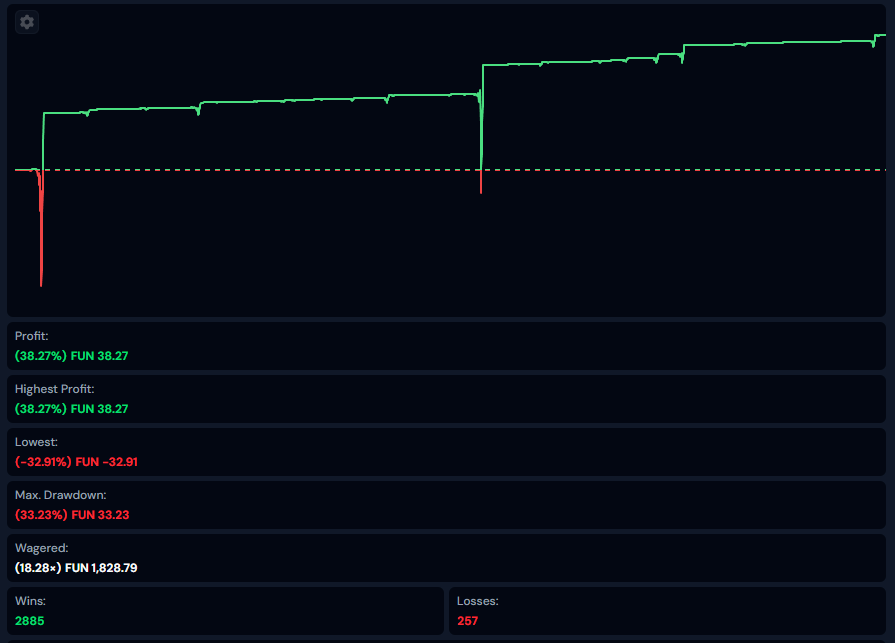Click the 'Lowest:' label
Viewport: 895px width, 643px height.
(36, 442)
